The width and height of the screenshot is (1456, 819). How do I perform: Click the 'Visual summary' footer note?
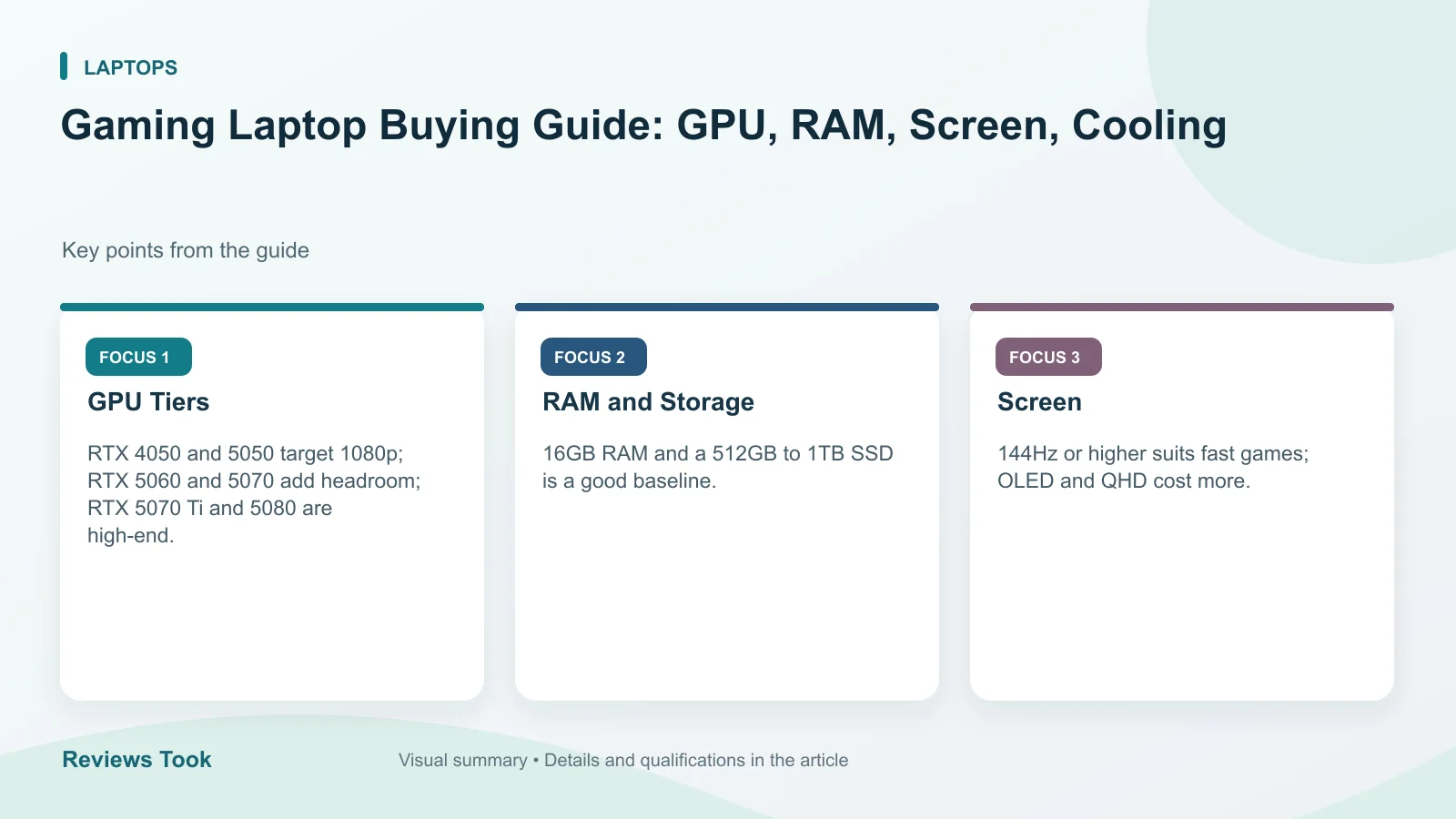(x=623, y=760)
